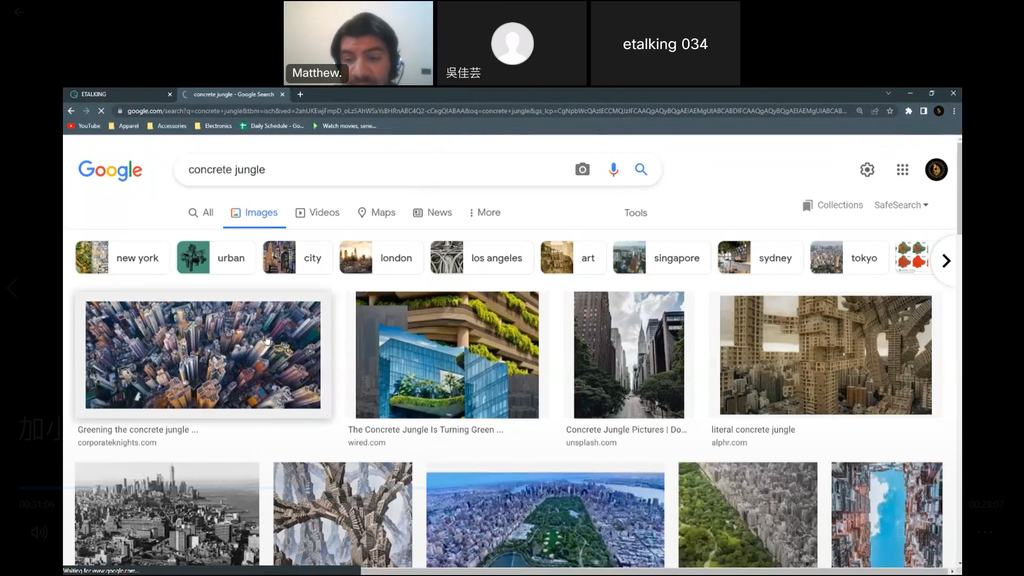Open the unsplash.com street canyon image
1024x576 pixels.
pyautogui.click(x=629, y=355)
